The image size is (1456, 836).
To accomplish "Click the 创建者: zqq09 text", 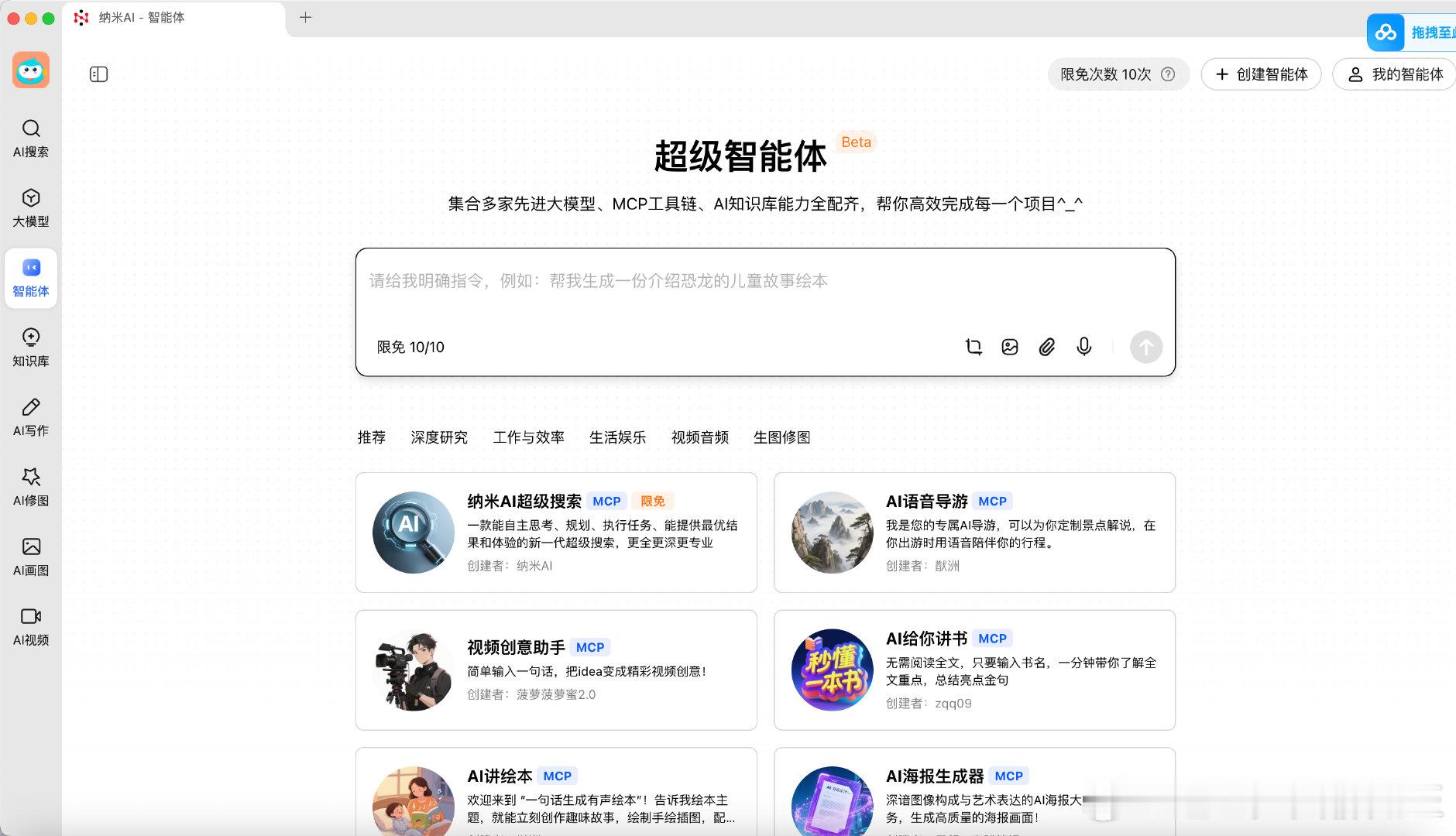I will click(929, 703).
